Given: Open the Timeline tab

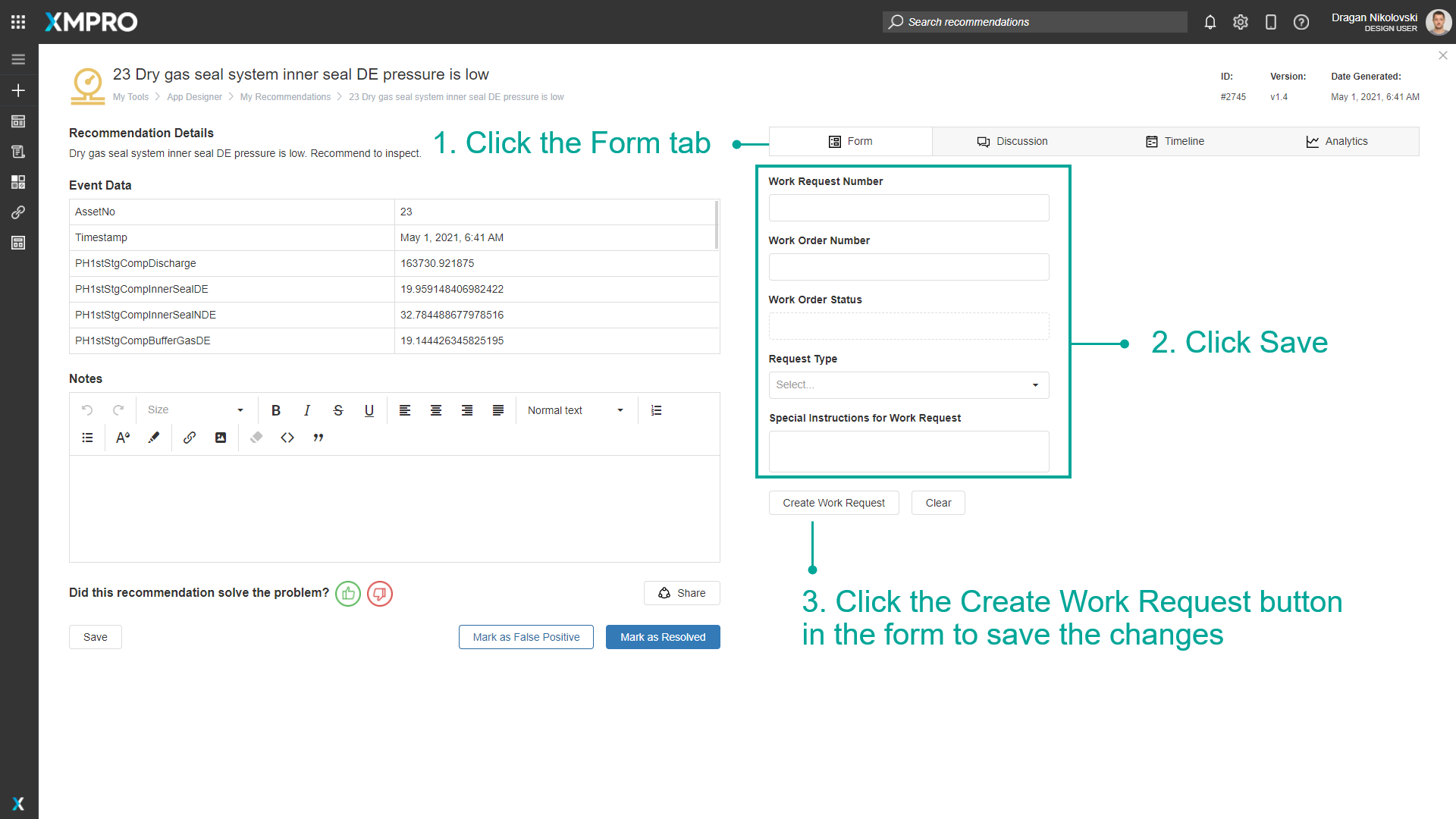Looking at the screenshot, I should [x=1175, y=142].
